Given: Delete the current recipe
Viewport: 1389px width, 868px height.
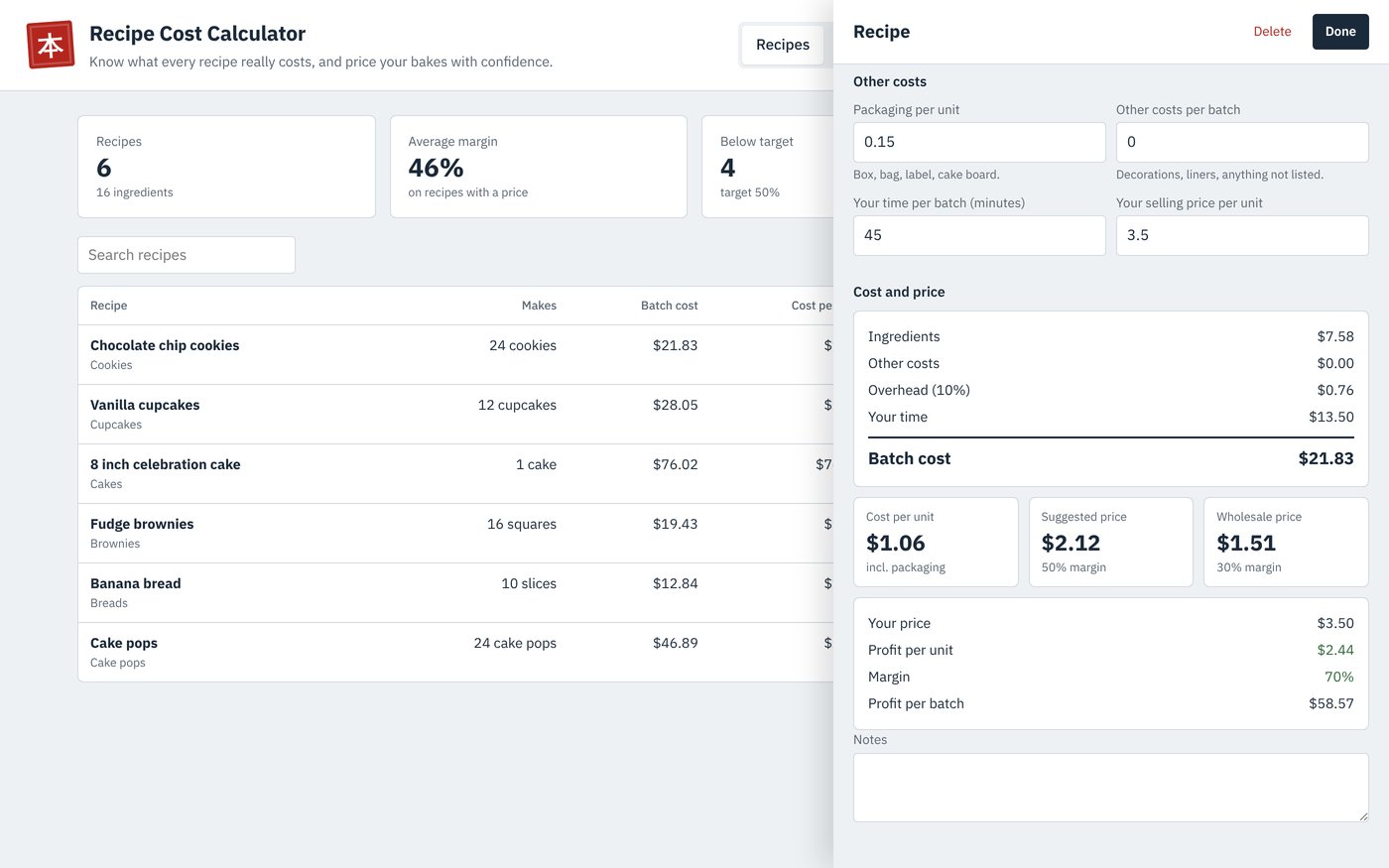Looking at the screenshot, I should click(x=1272, y=32).
